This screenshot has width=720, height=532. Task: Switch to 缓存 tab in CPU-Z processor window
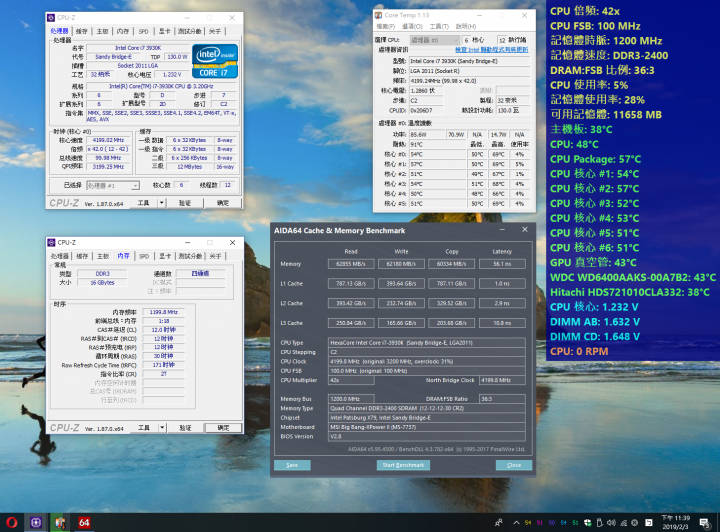[x=81, y=31]
